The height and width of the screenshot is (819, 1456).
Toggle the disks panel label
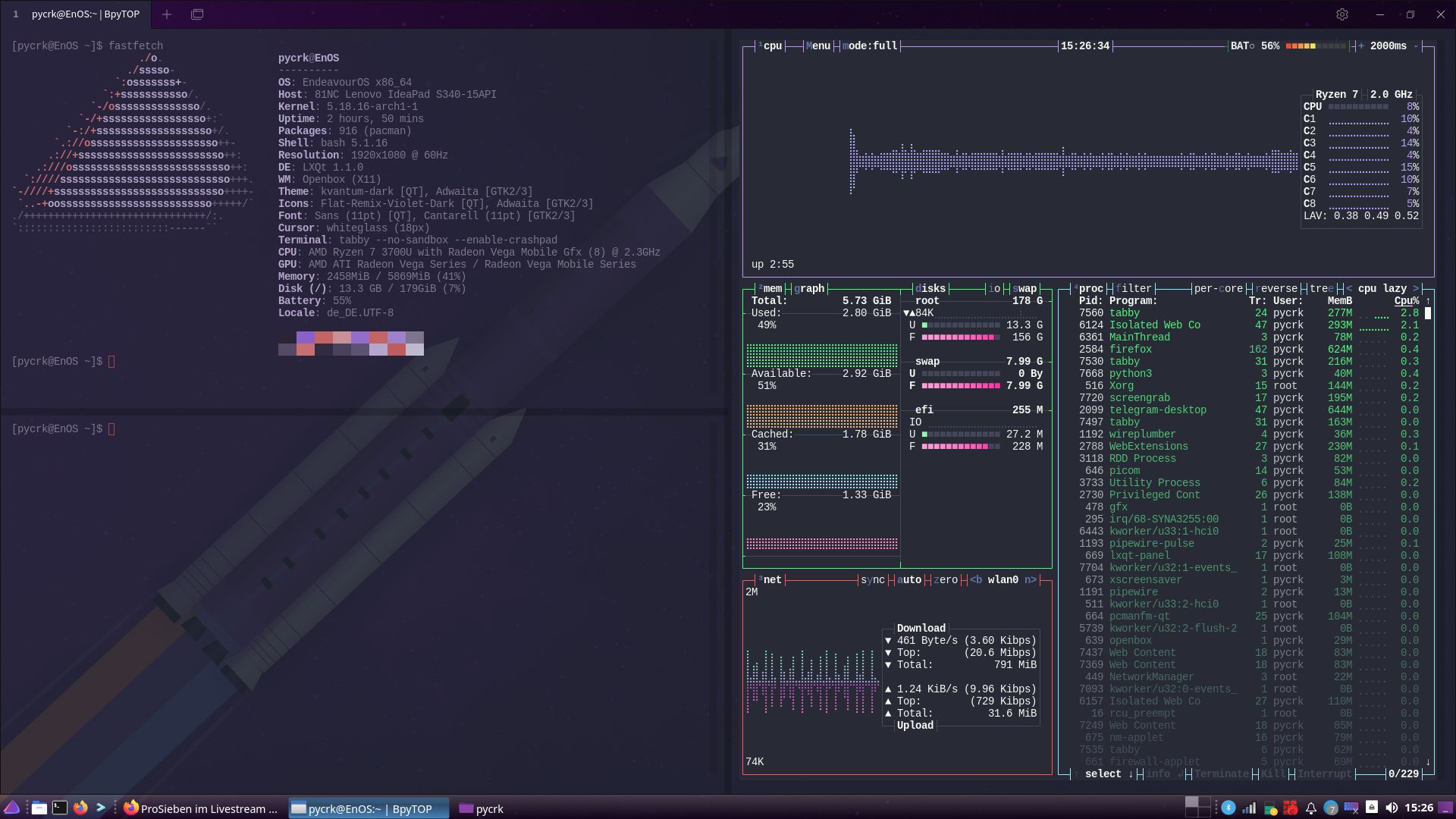[x=930, y=289]
